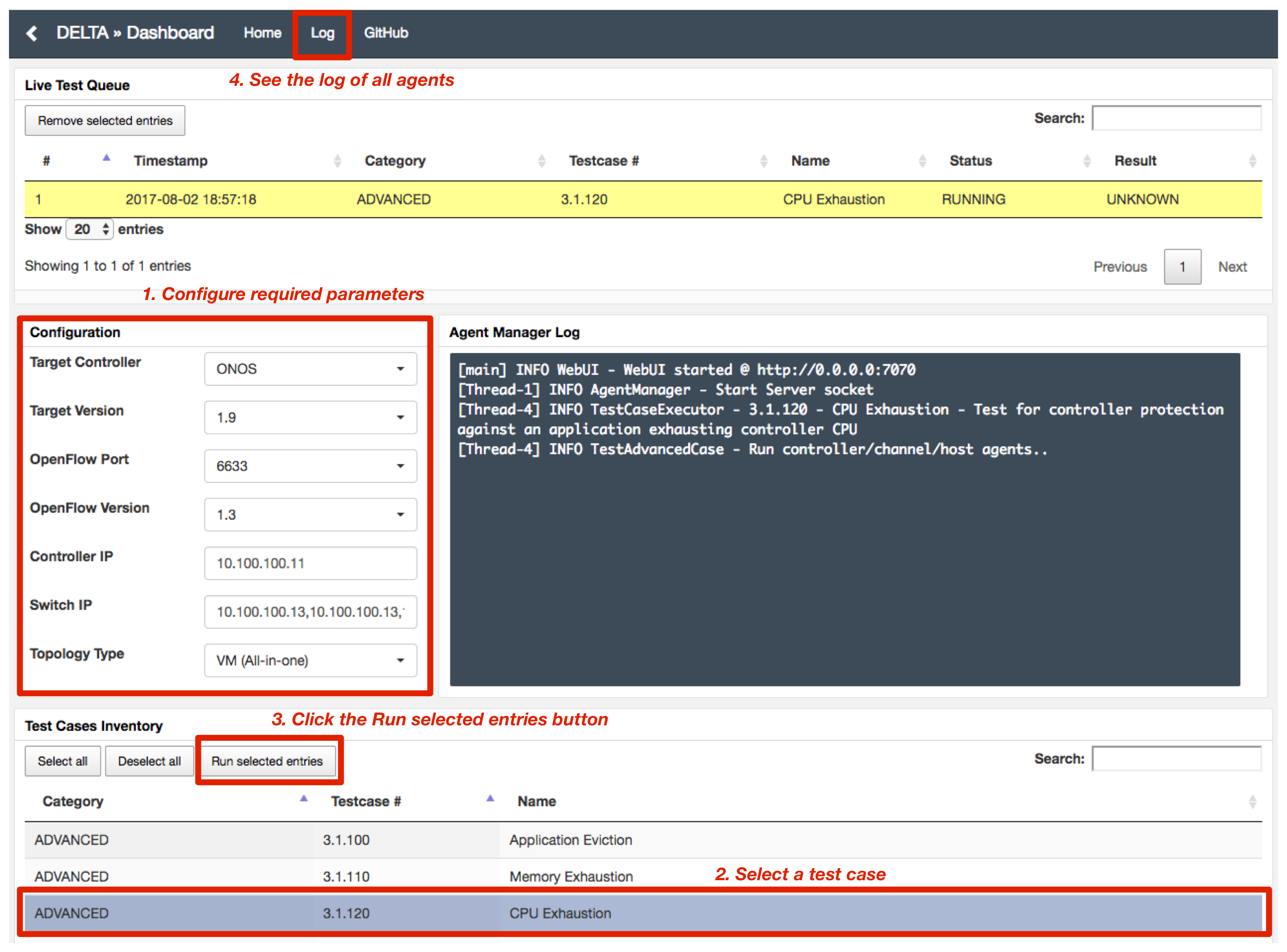The width and height of the screenshot is (1287, 952).
Task: Open Target Controller ONOS dropdown
Action: coord(310,369)
